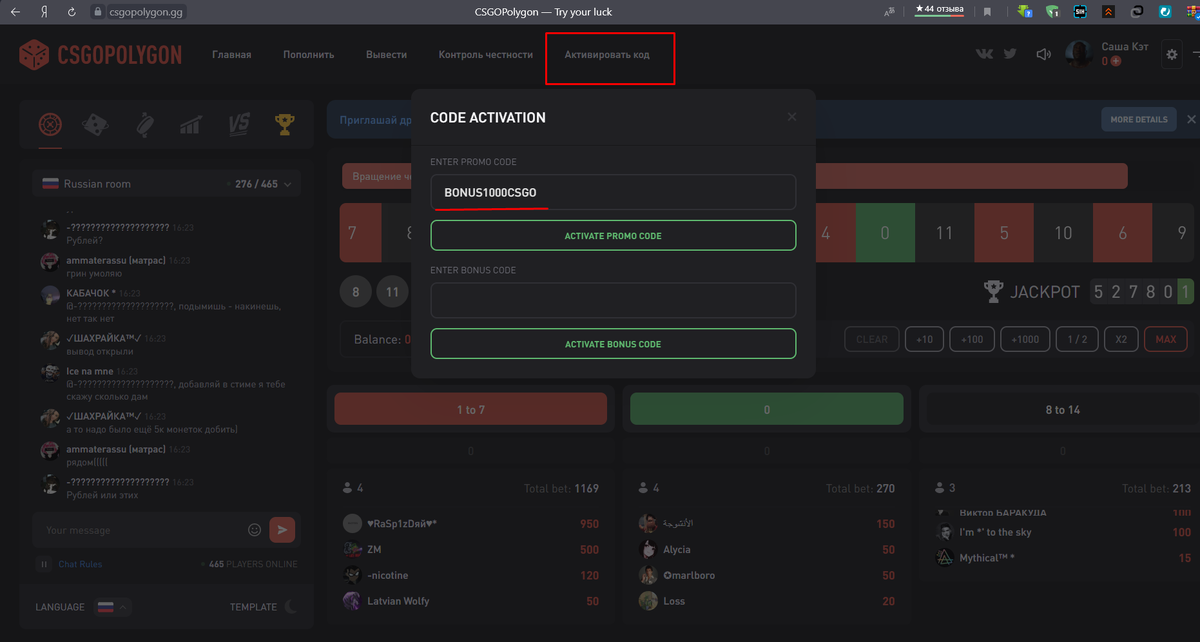
Task: Bet on green 0
Action: 766,410
